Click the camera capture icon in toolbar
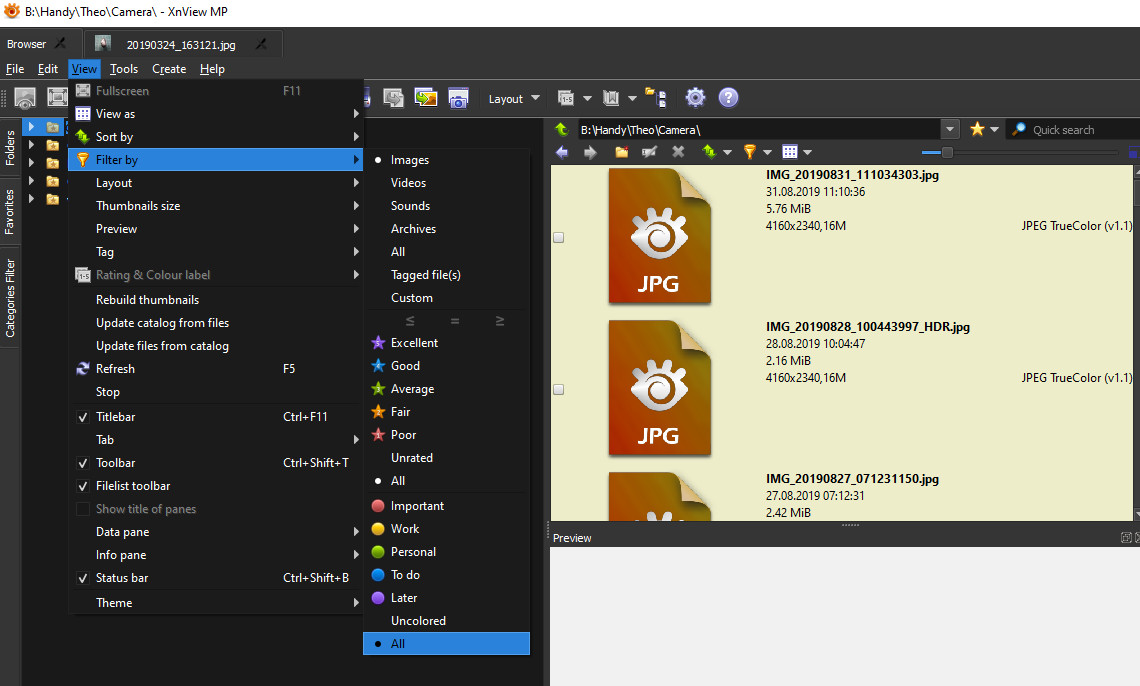Screen dimensions: 1140x686 pyautogui.click(x=458, y=98)
